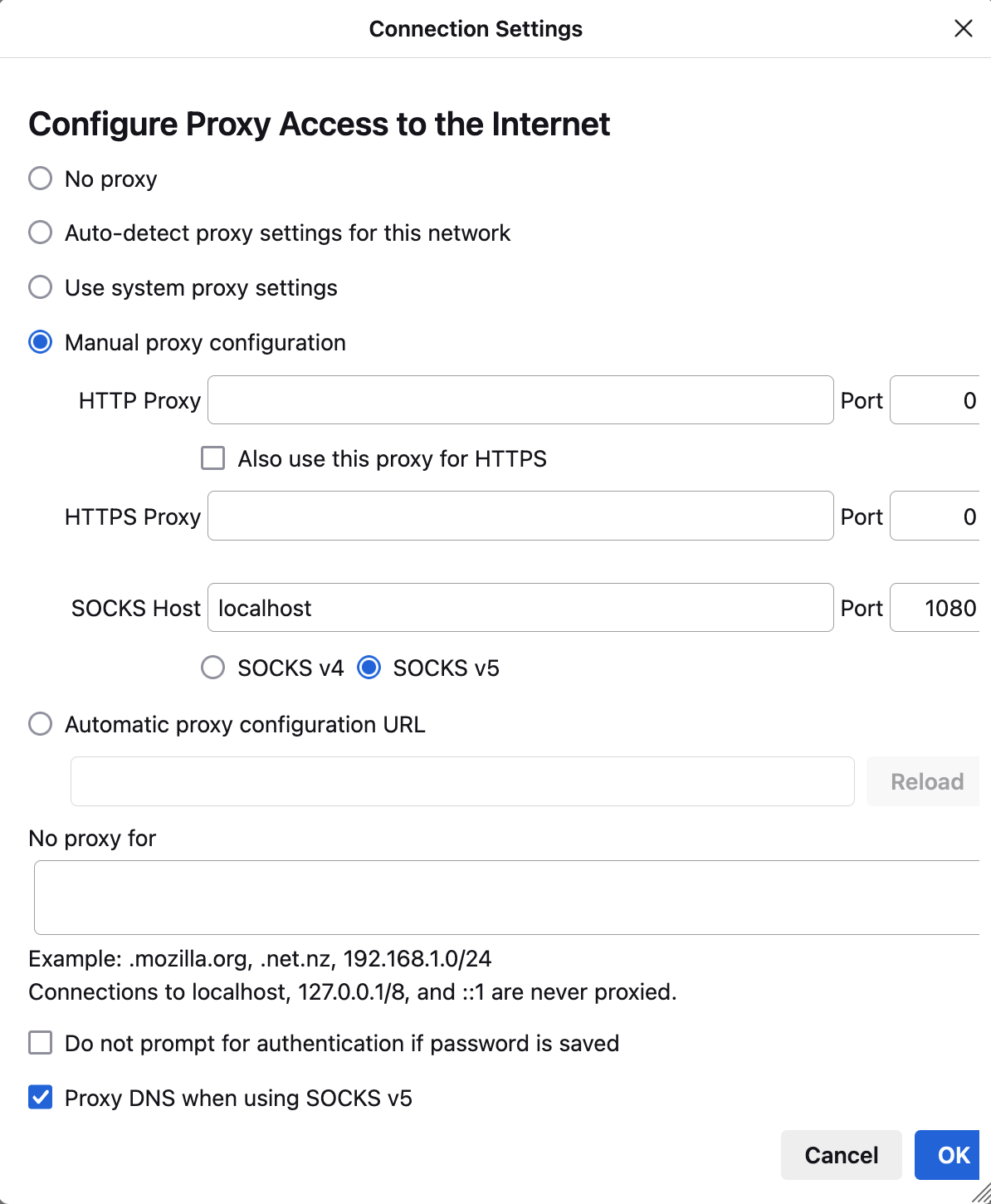
Task: Close the Connection Settings dialog
Action: tap(963, 29)
